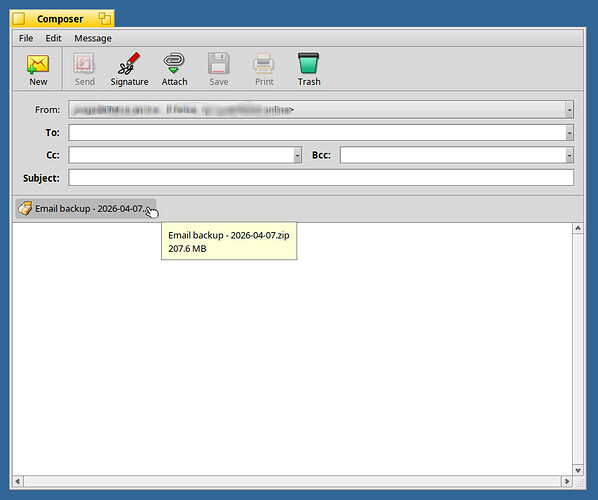Focus the Cc address field

pyautogui.click(x=181, y=155)
